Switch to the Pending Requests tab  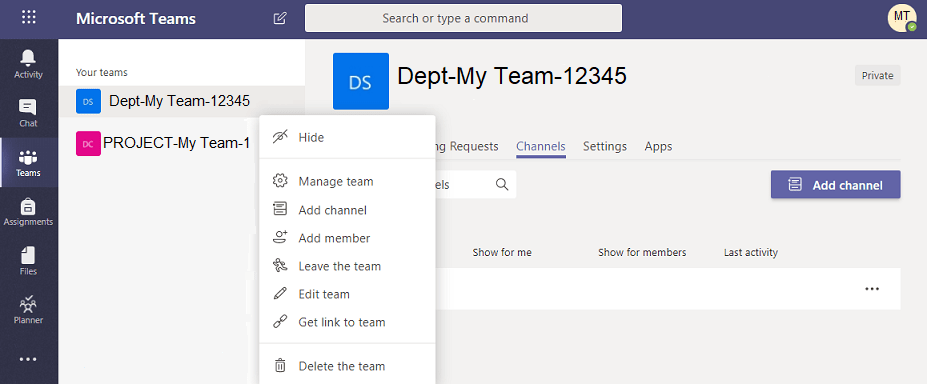tap(467, 147)
